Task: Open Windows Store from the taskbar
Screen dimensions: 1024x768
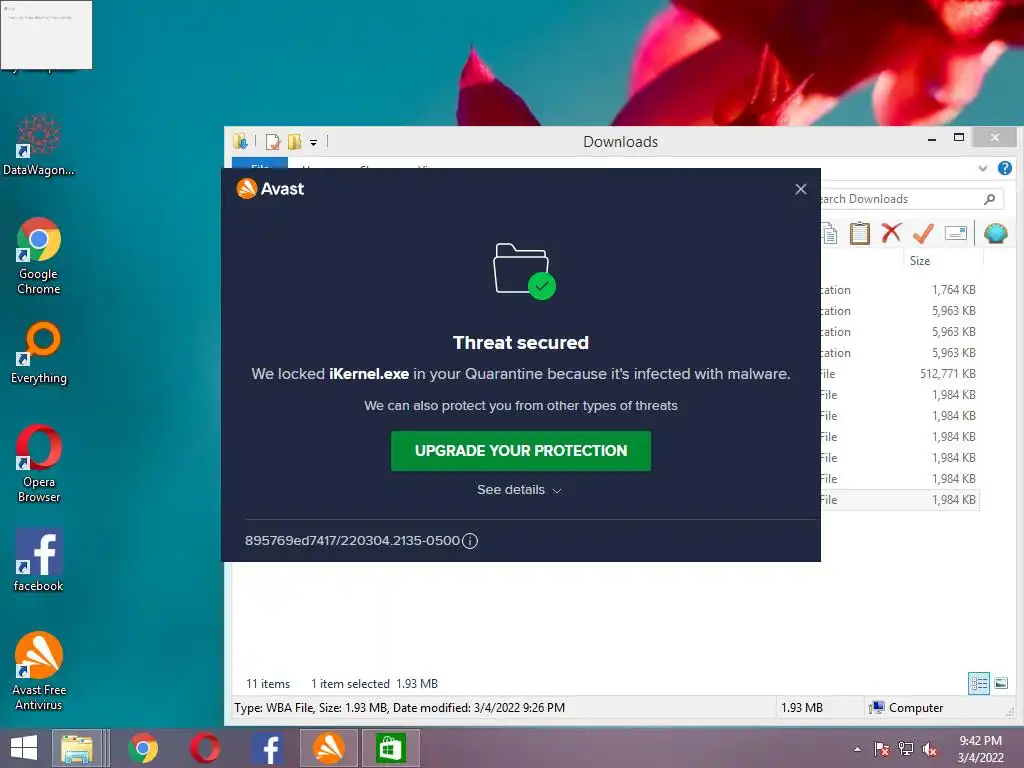Action: tap(391, 748)
